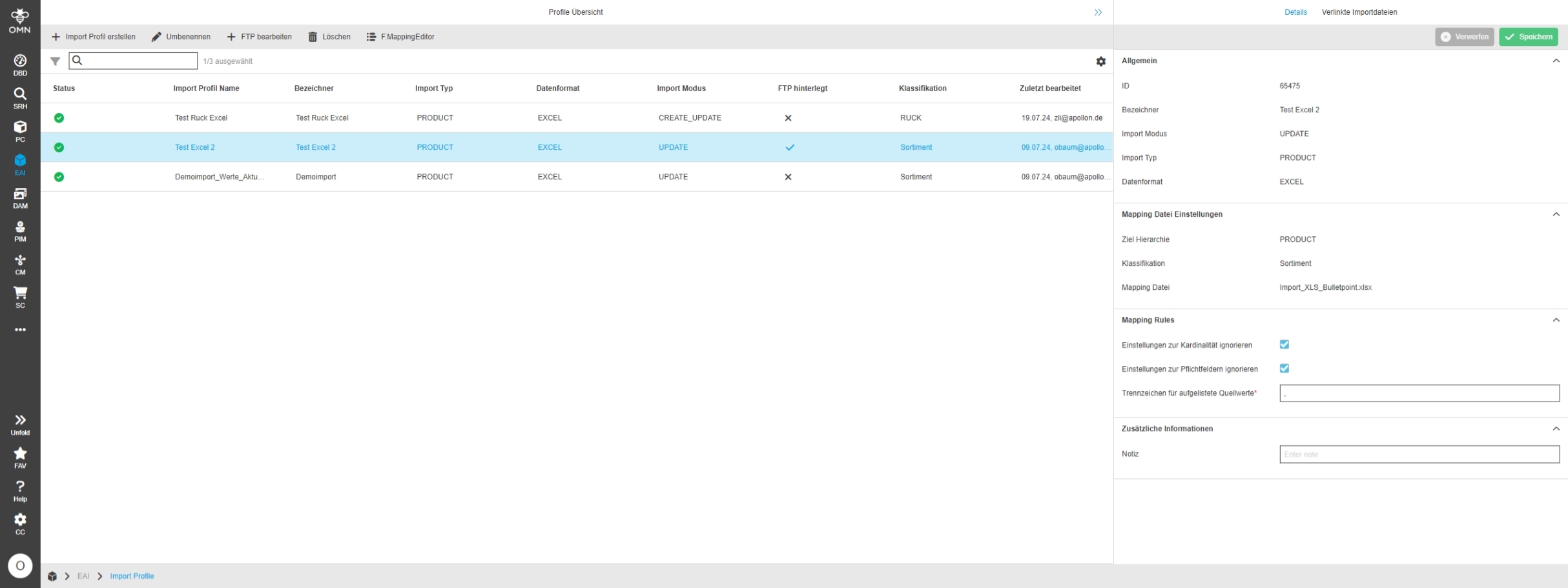Viewport: 1568px width, 588px height.
Task: Sort by Zuletzt bearbeitet column
Action: pos(1050,88)
